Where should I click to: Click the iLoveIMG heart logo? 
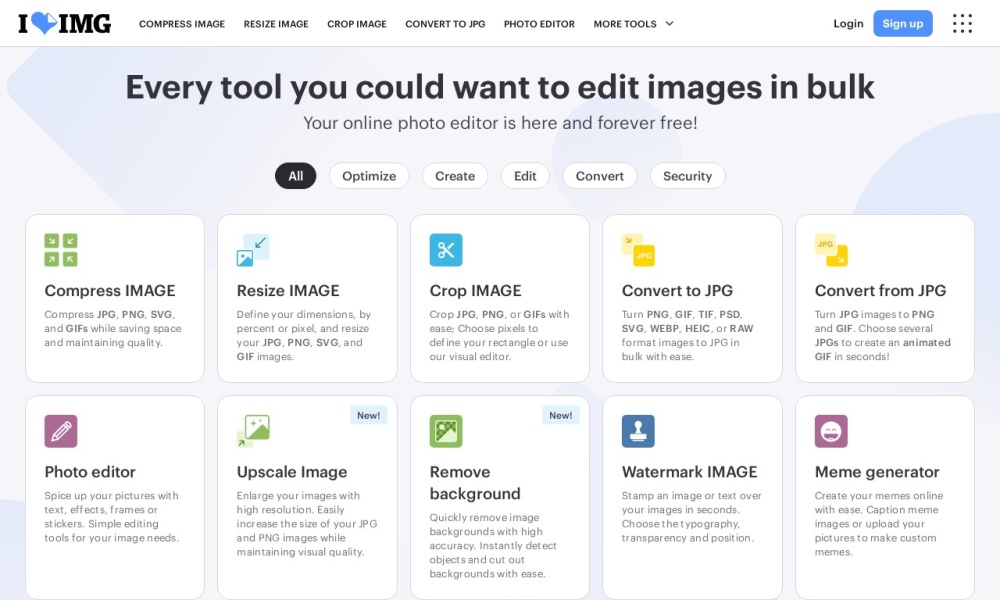64,23
